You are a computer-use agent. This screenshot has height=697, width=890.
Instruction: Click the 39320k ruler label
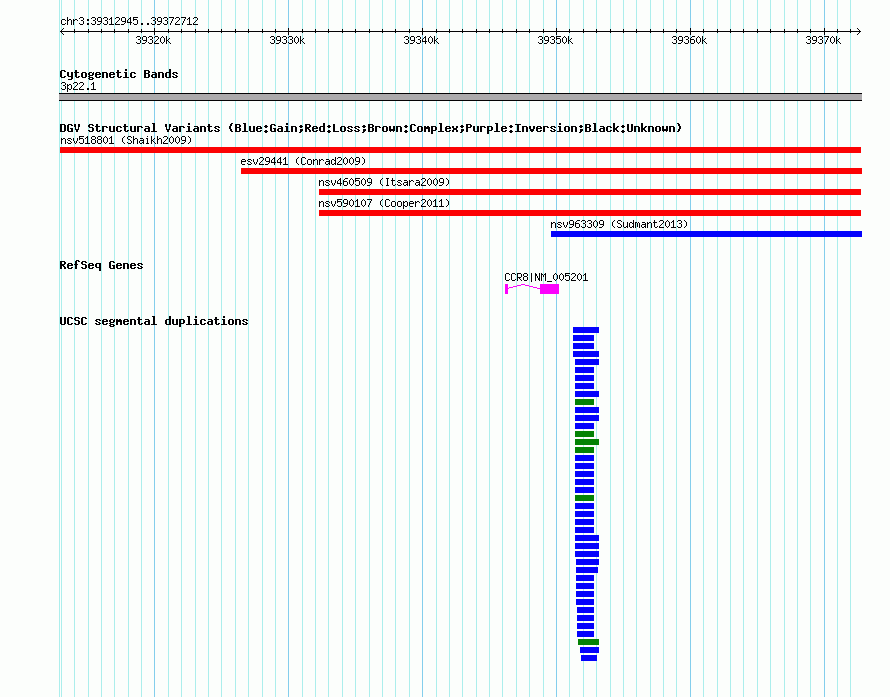153,40
